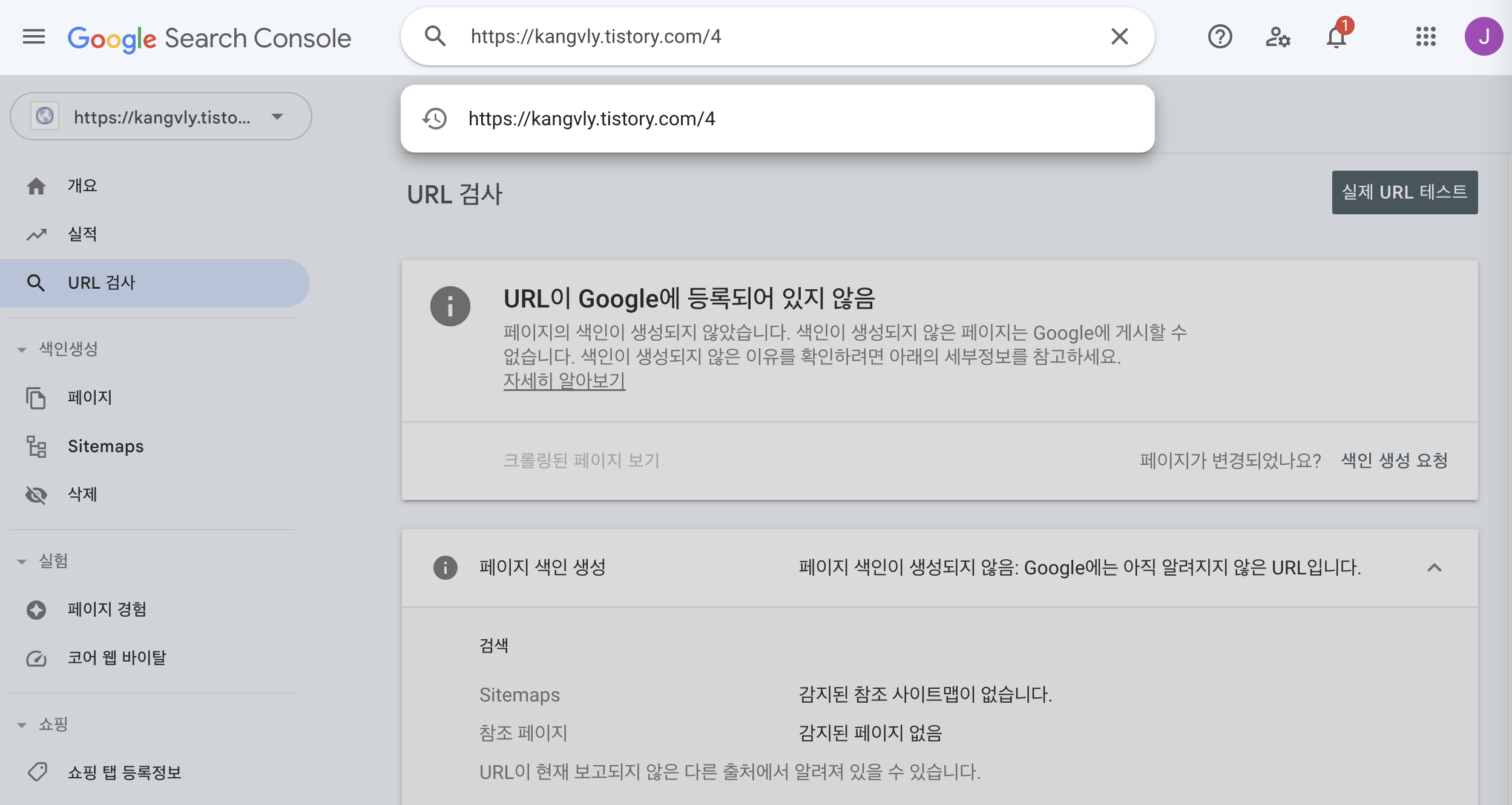The width and height of the screenshot is (1512, 805).
Task: Click 색인 생성 요청
Action: pyautogui.click(x=1394, y=461)
